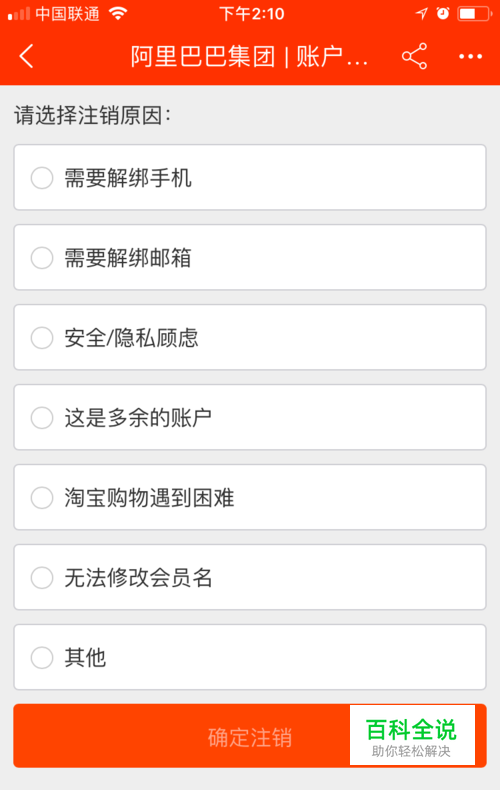
Task: Tap the battery status icon
Action: tap(474, 14)
